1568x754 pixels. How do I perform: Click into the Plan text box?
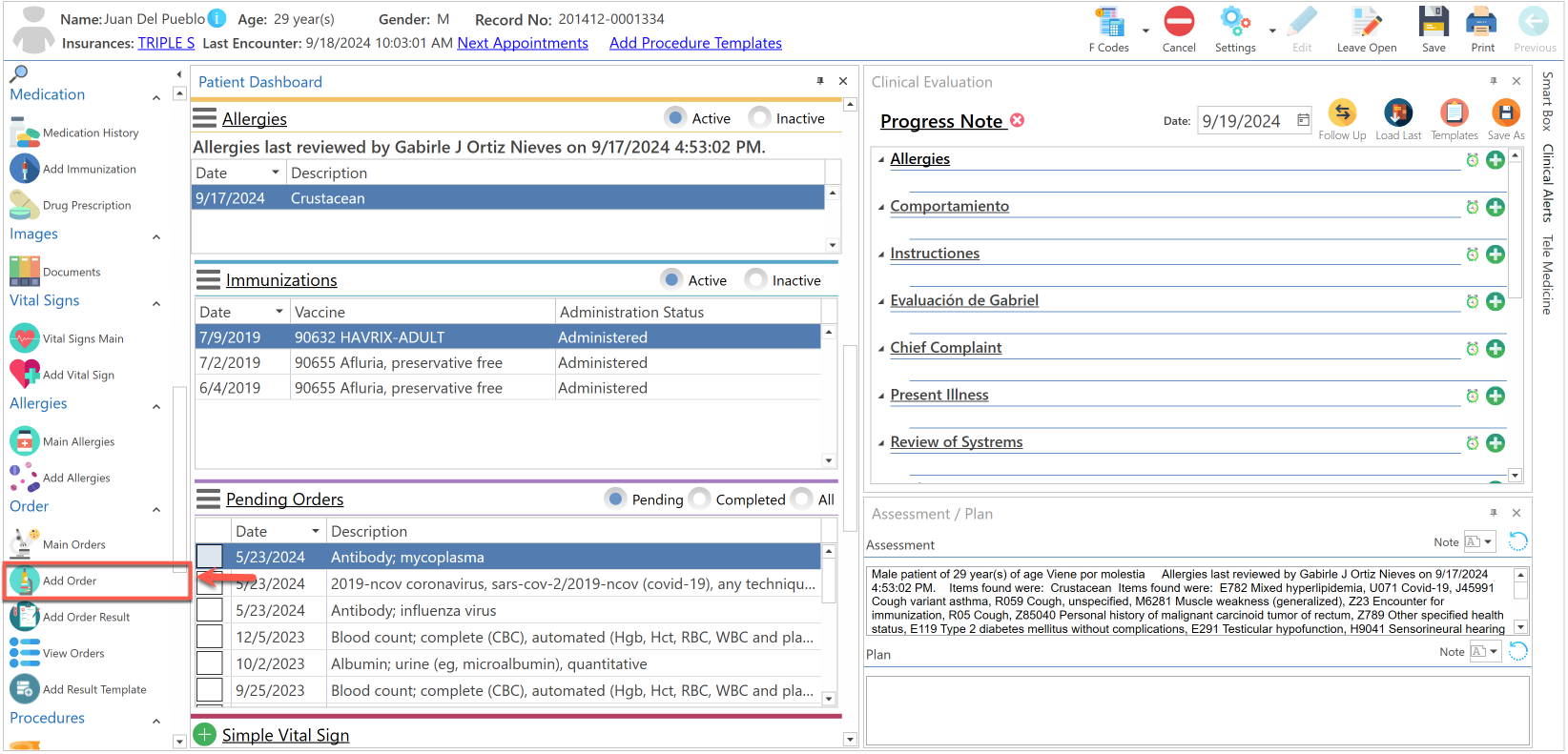[1197, 710]
